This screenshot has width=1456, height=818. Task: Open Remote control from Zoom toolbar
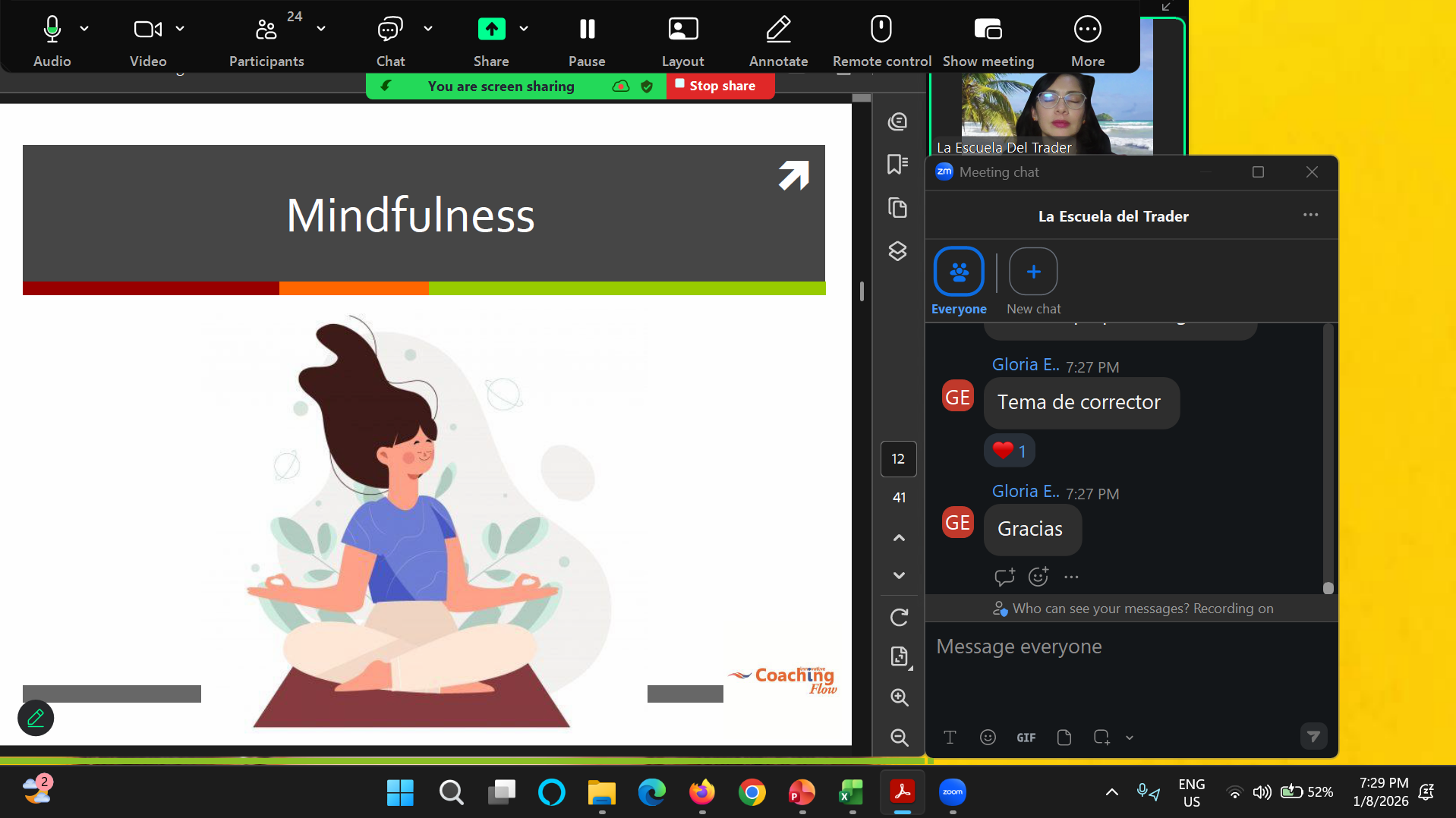click(x=881, y=30)
